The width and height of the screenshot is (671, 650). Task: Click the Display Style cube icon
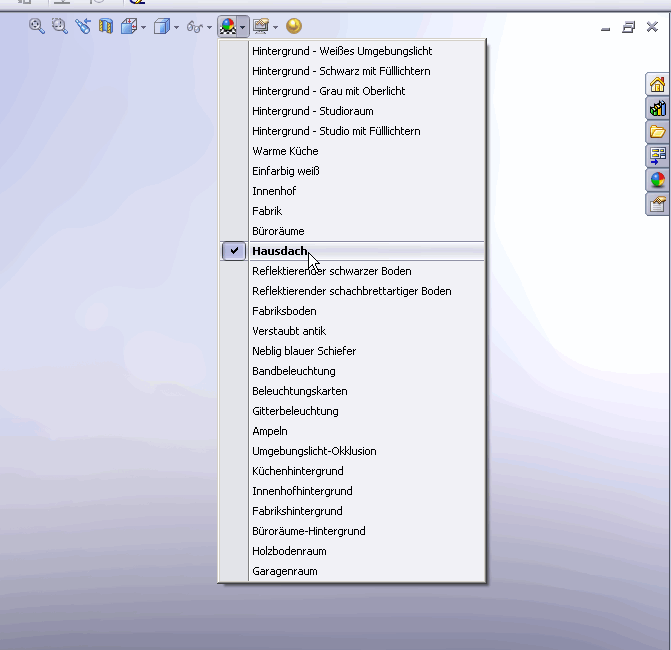[162, 27]
